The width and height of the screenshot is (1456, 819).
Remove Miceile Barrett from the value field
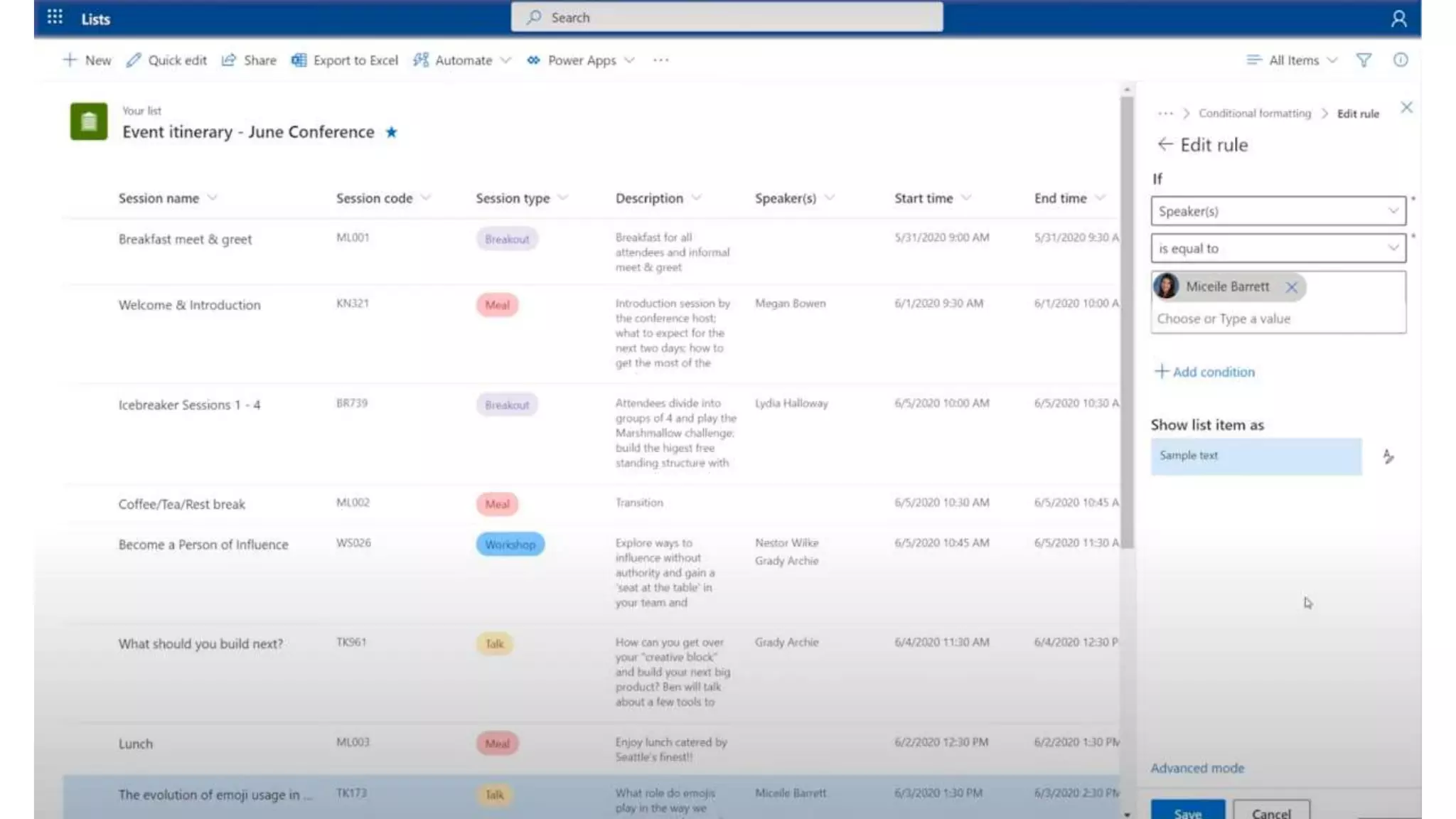(1291, 287)
